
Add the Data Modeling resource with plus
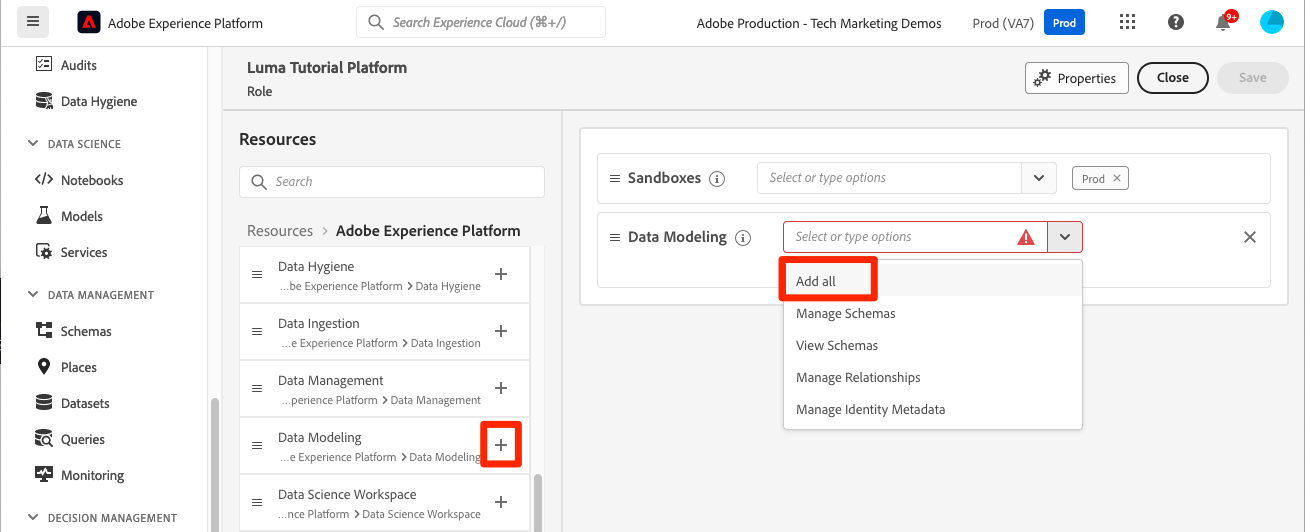[501, 445]
